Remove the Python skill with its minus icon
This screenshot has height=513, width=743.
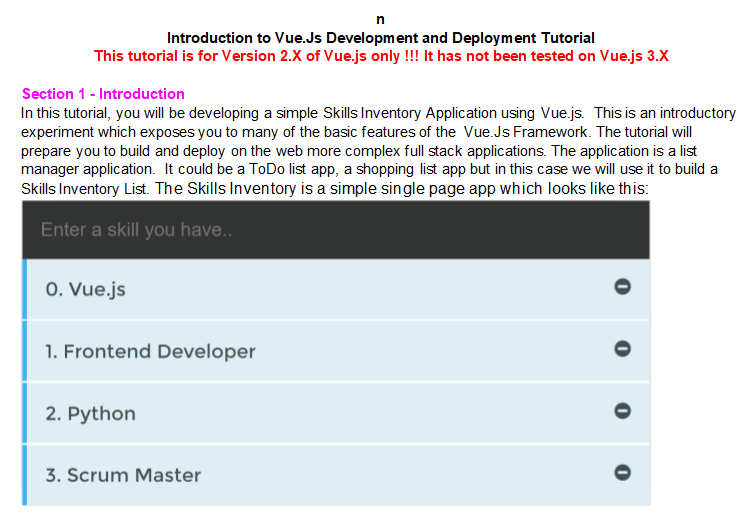tap(622, 411)
